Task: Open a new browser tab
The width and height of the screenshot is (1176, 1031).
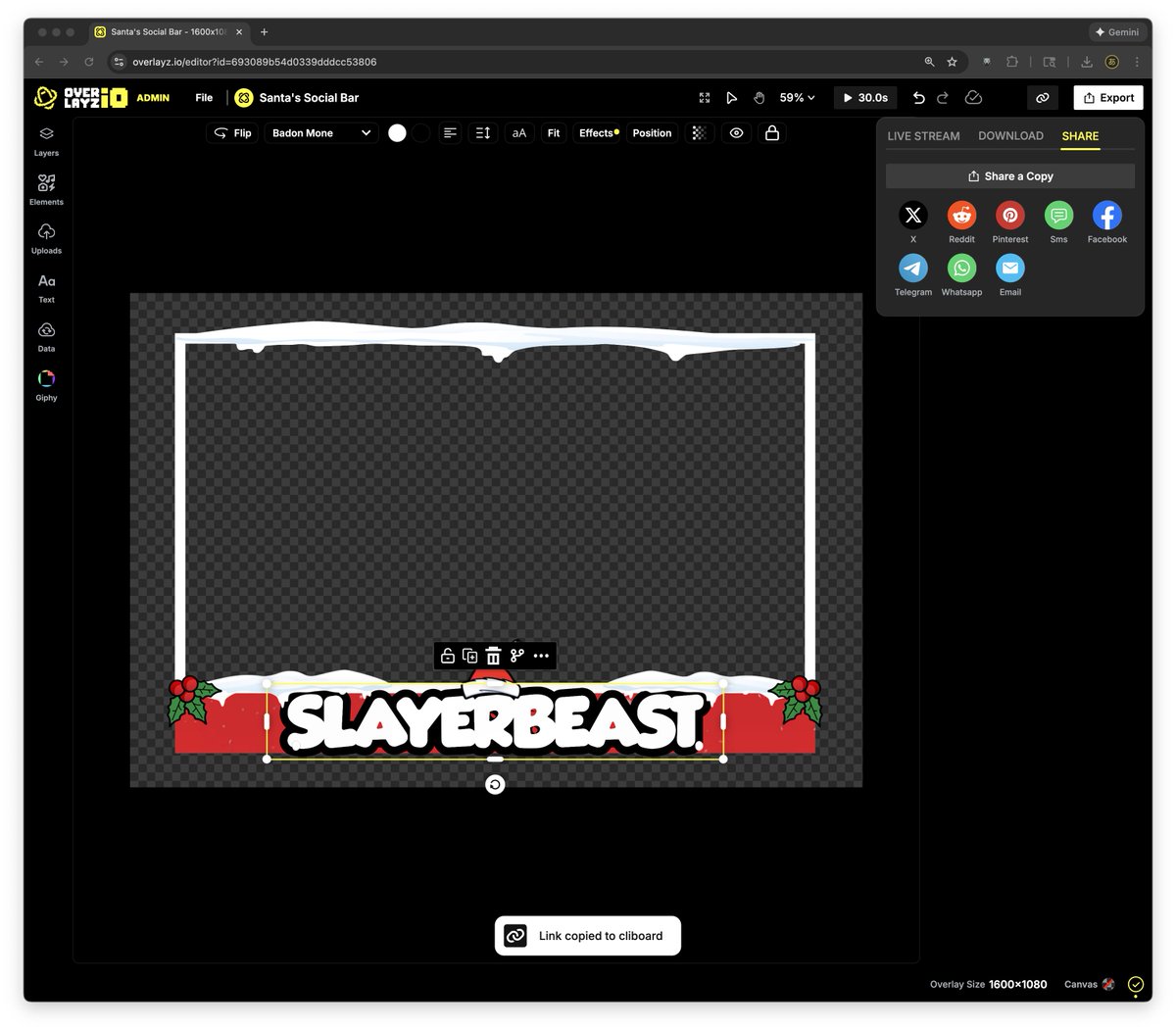Action: click(264, 32)
